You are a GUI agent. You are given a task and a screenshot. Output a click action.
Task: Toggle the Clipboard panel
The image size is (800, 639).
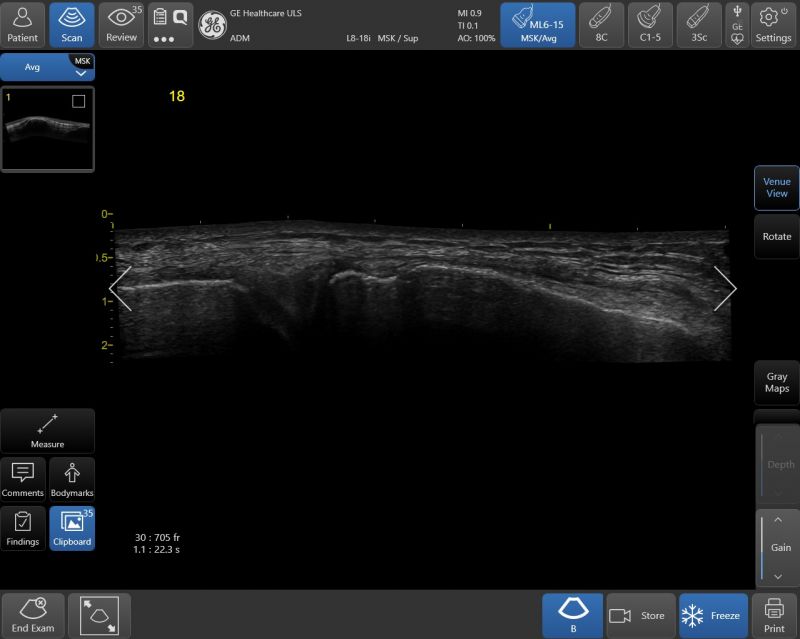(72, 528)
